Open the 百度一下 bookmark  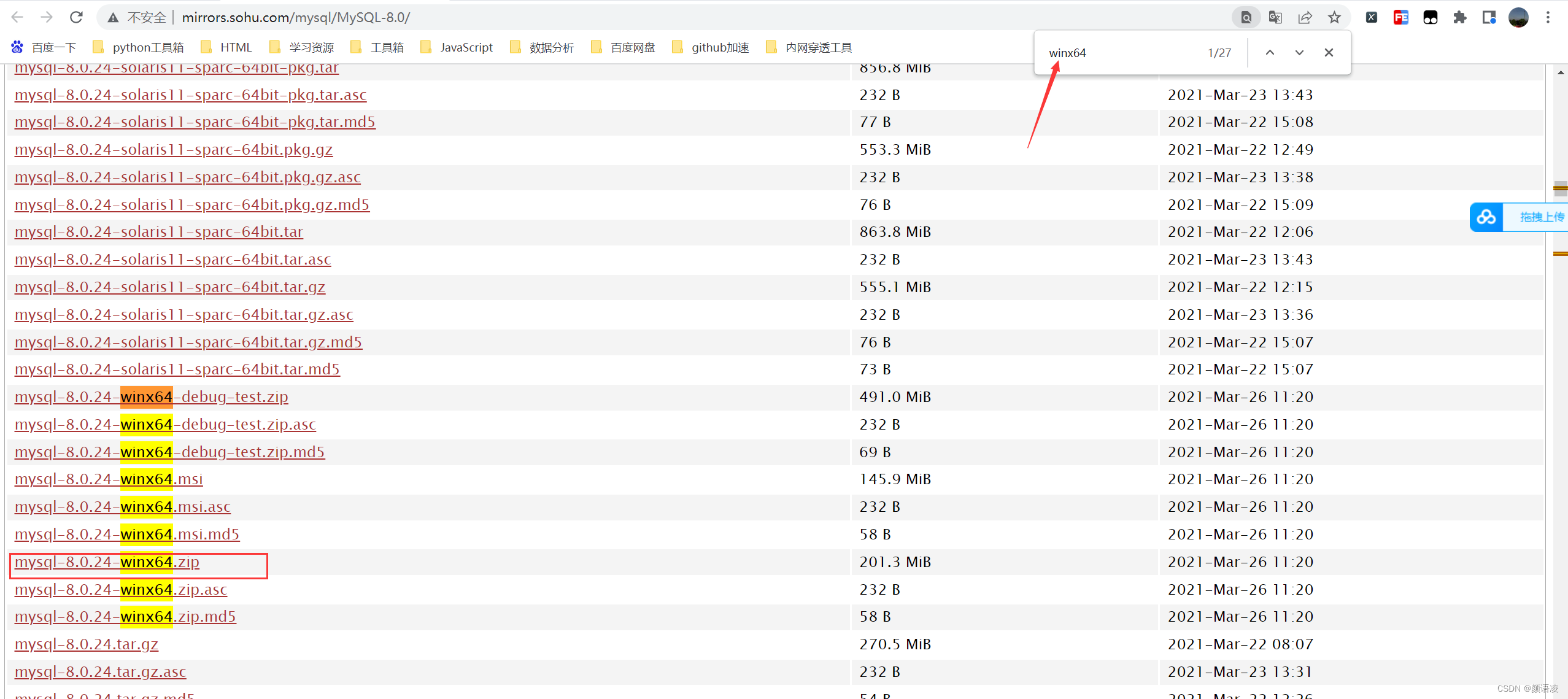(44, 47)
